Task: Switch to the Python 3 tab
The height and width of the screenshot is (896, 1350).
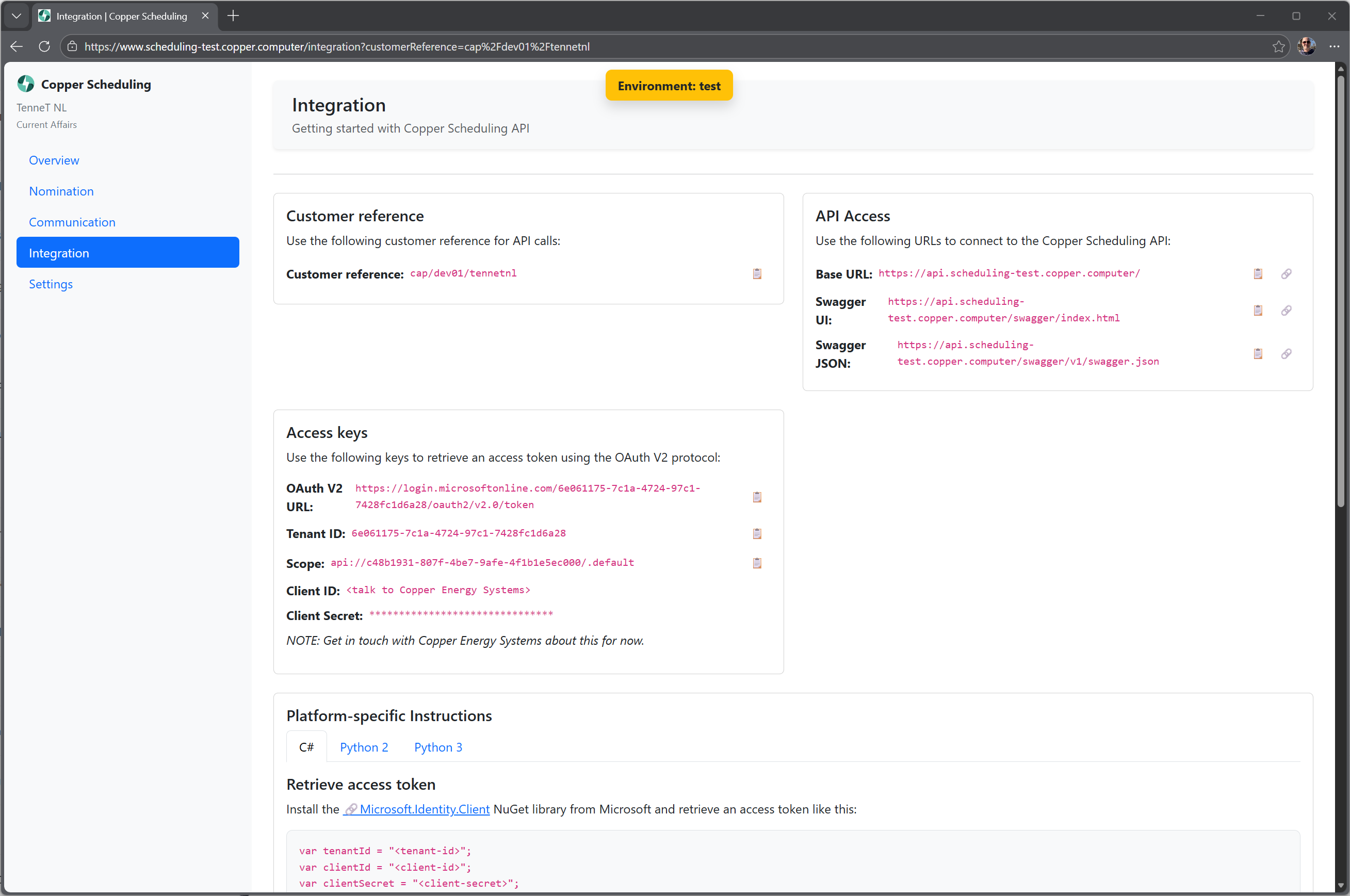Action: pyautogui.click(x=437, y=747)
